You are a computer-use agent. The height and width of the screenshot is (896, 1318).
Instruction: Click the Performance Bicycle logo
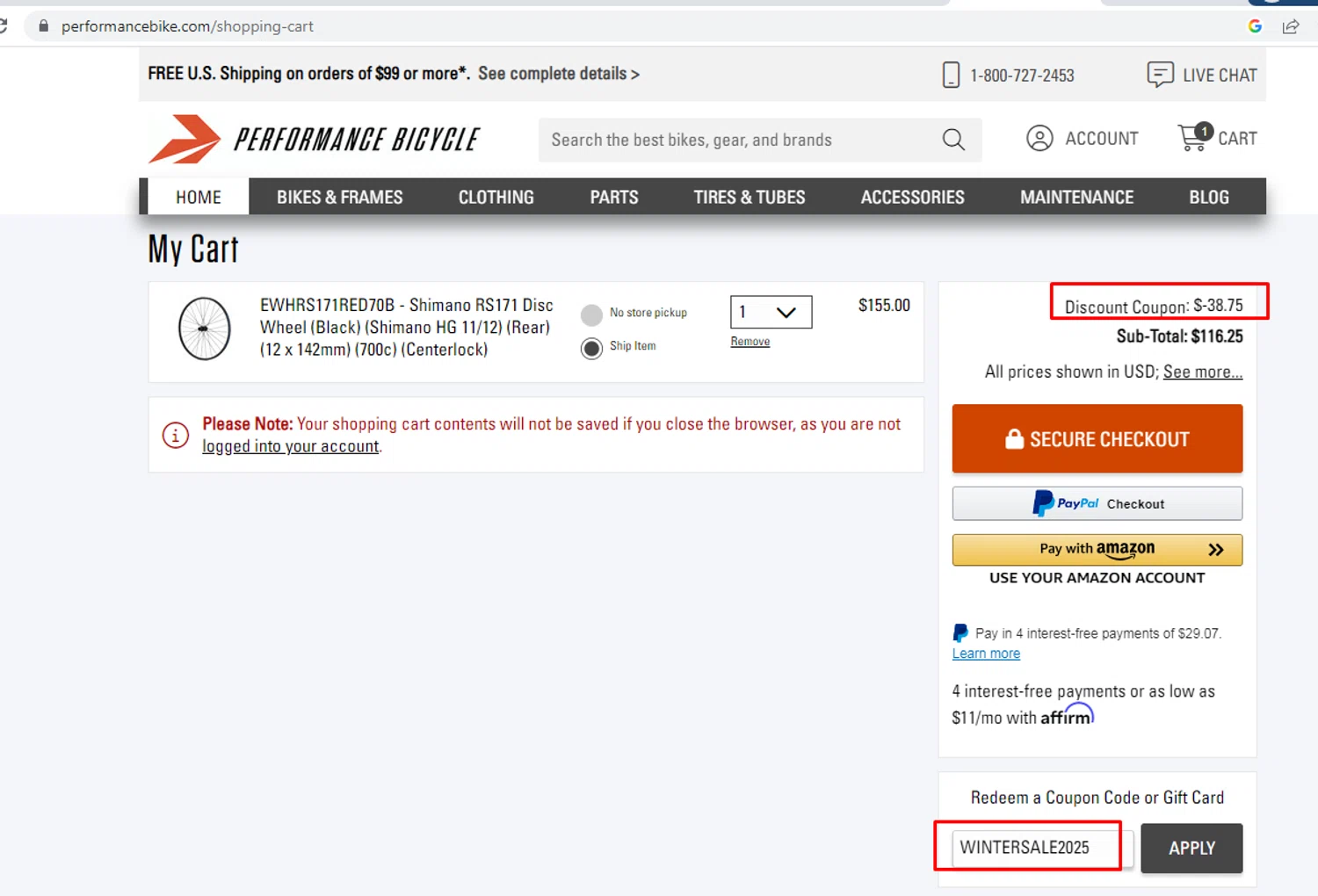tap(314, 139)
